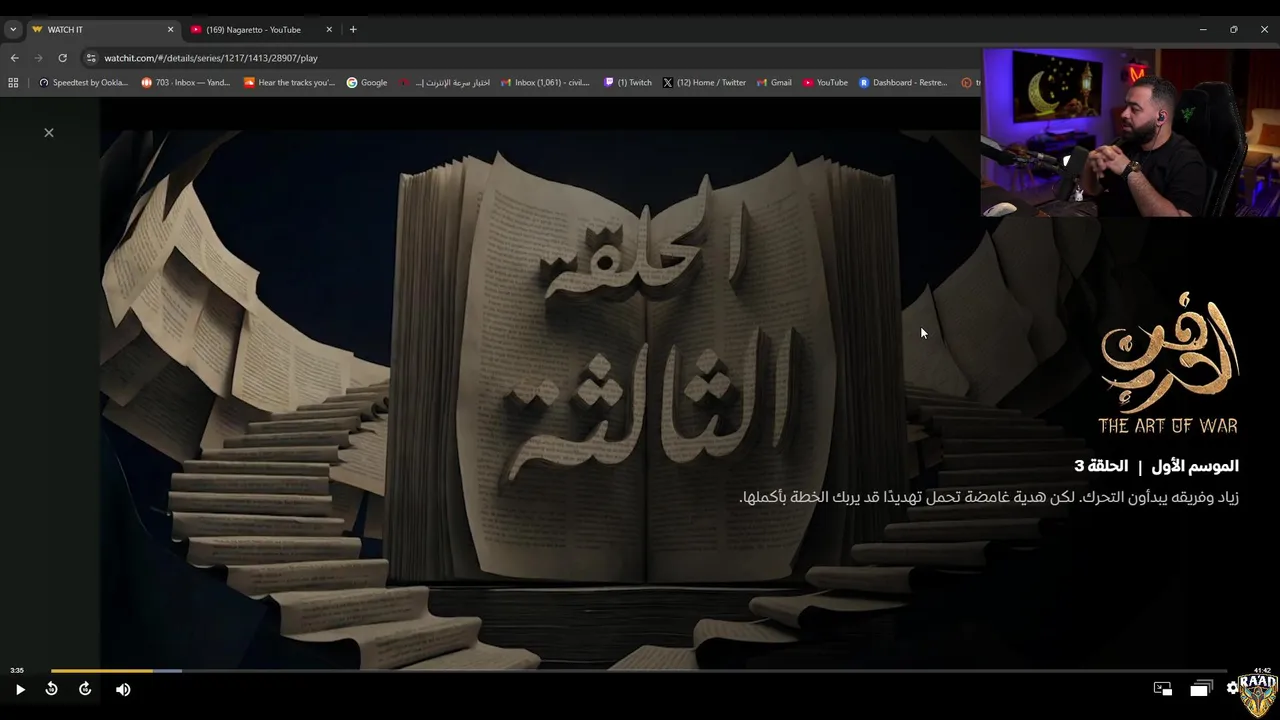Click the subtitles/screen icon in player controls
The height and width of the screenshot is (720, 1280).
tap(1163, 688)
